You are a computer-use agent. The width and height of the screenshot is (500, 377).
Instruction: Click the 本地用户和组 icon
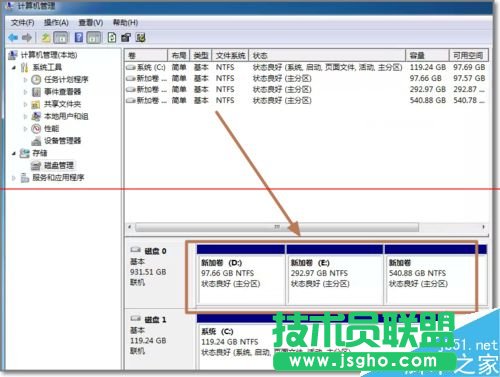36,116
